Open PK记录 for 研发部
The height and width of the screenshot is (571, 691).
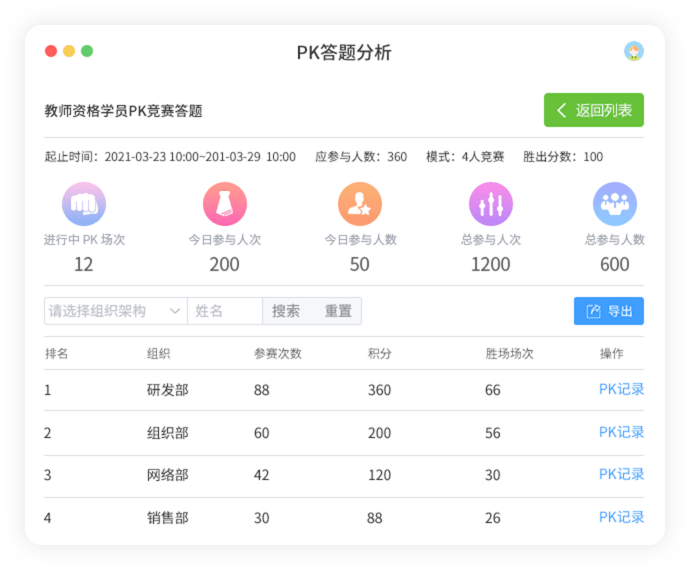621,390
